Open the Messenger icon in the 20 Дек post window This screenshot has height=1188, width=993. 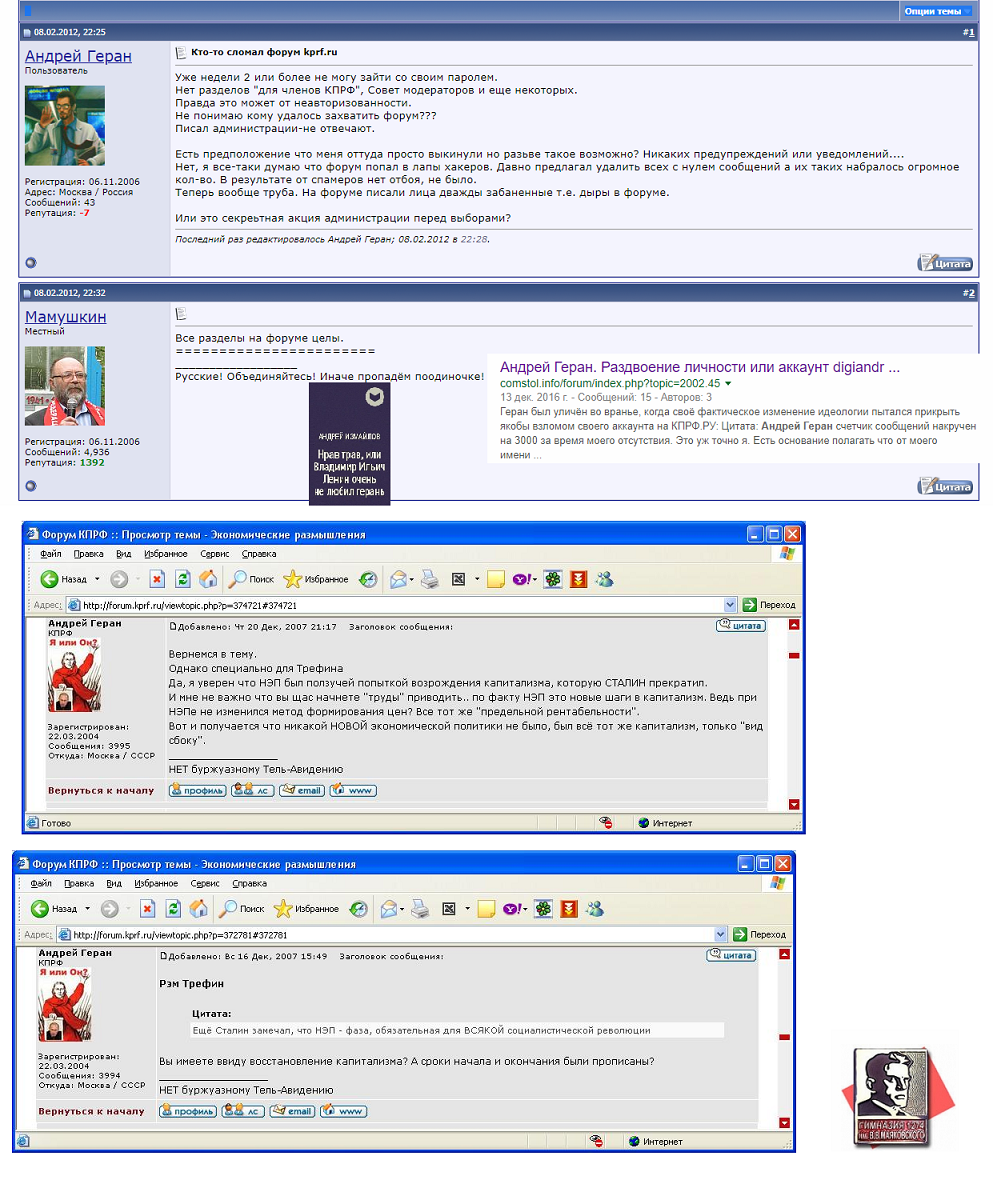click(x=604, y=580)
